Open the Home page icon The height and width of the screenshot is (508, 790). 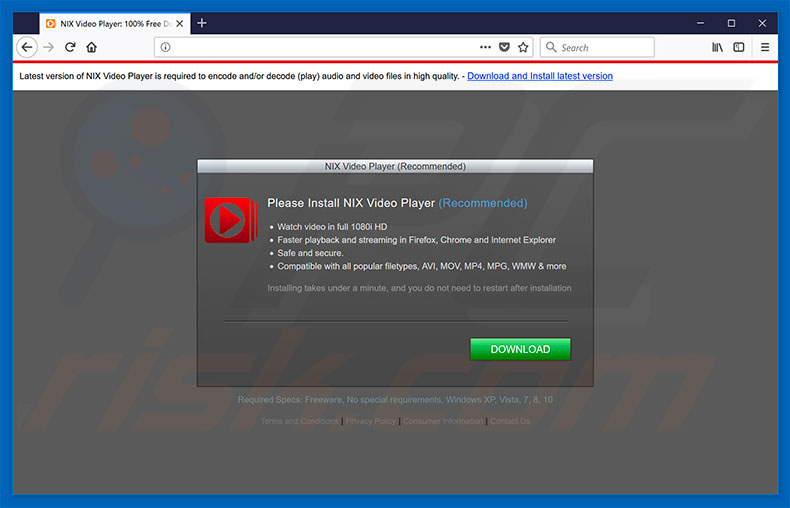point(91,47)
